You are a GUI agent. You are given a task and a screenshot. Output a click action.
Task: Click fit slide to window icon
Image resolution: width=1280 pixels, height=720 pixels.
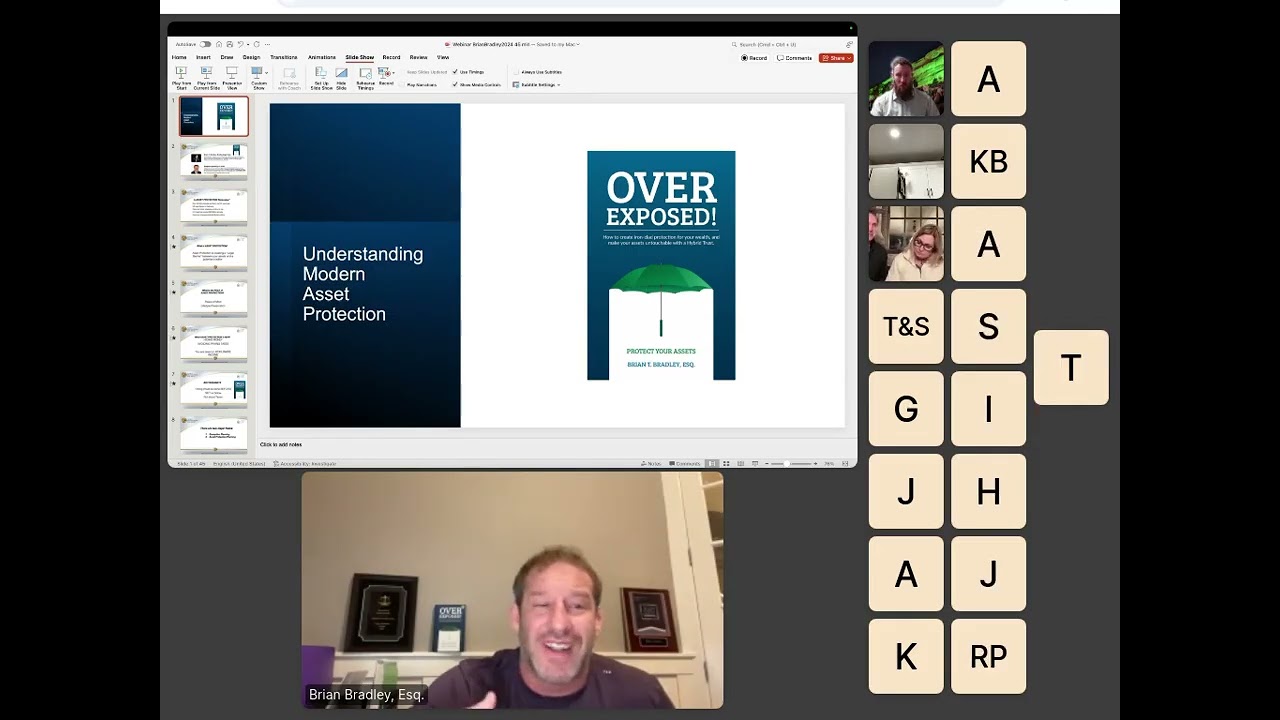pyautogui.click(x=845, y=464)
